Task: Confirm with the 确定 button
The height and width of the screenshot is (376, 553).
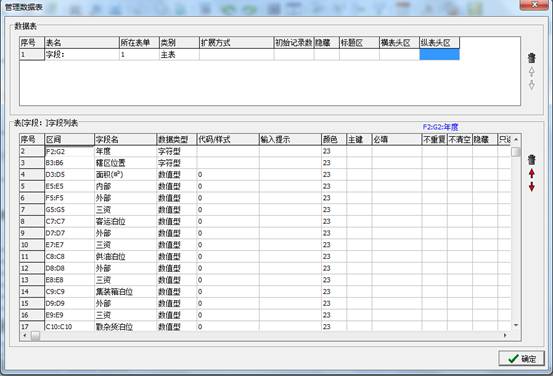Action: (522, 359)
